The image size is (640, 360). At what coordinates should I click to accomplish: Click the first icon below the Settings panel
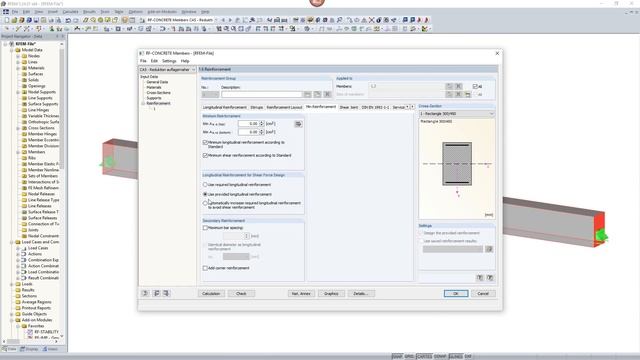(x=480, y=278)
